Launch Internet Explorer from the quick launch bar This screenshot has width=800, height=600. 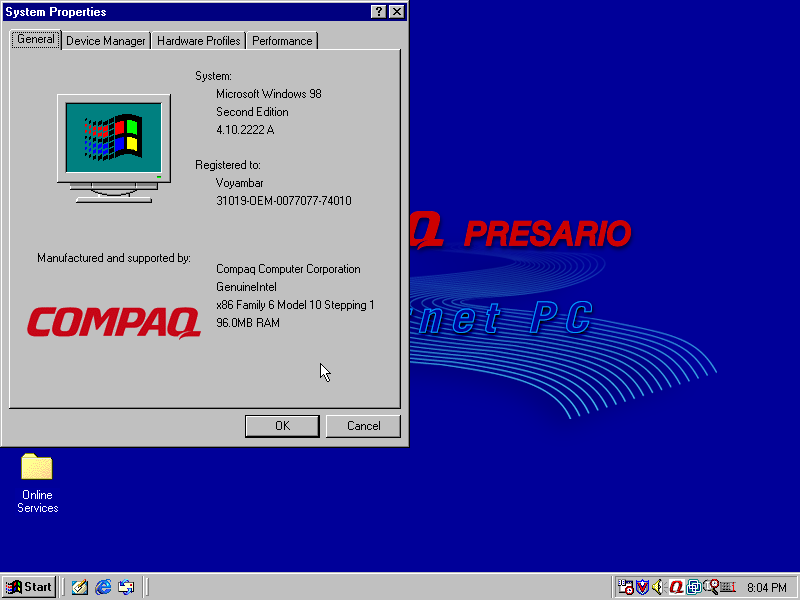(x=103, y=587)
